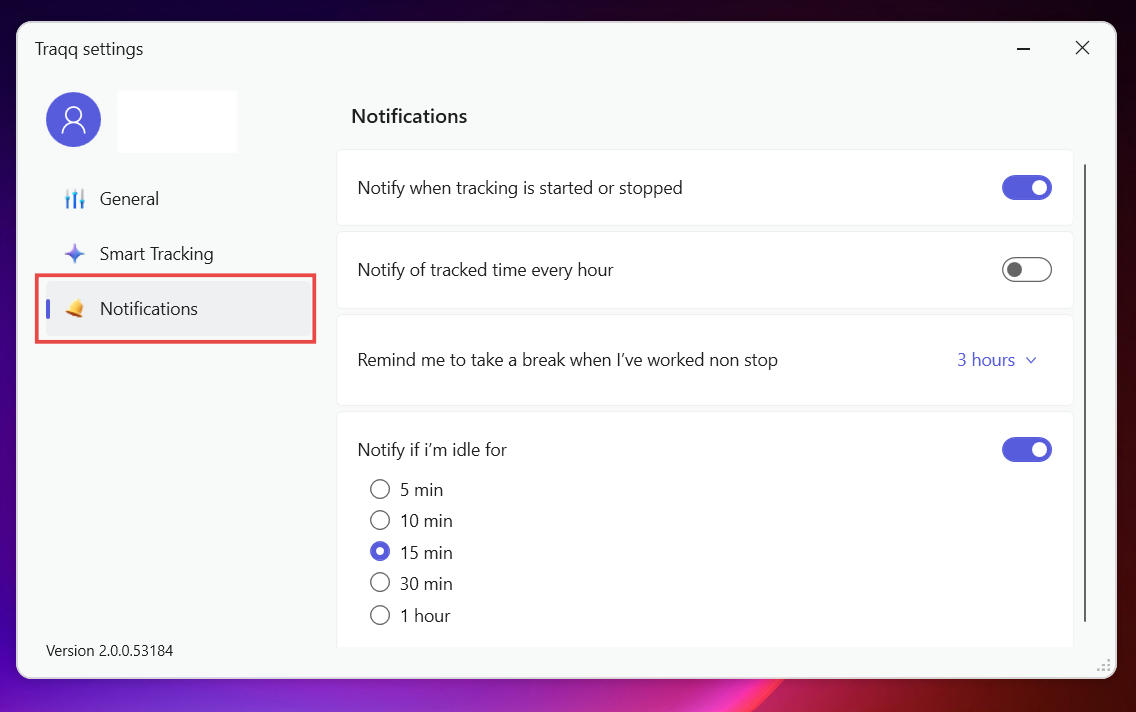
Task: Click the user profile avatar icon
Action: [73, 120]
